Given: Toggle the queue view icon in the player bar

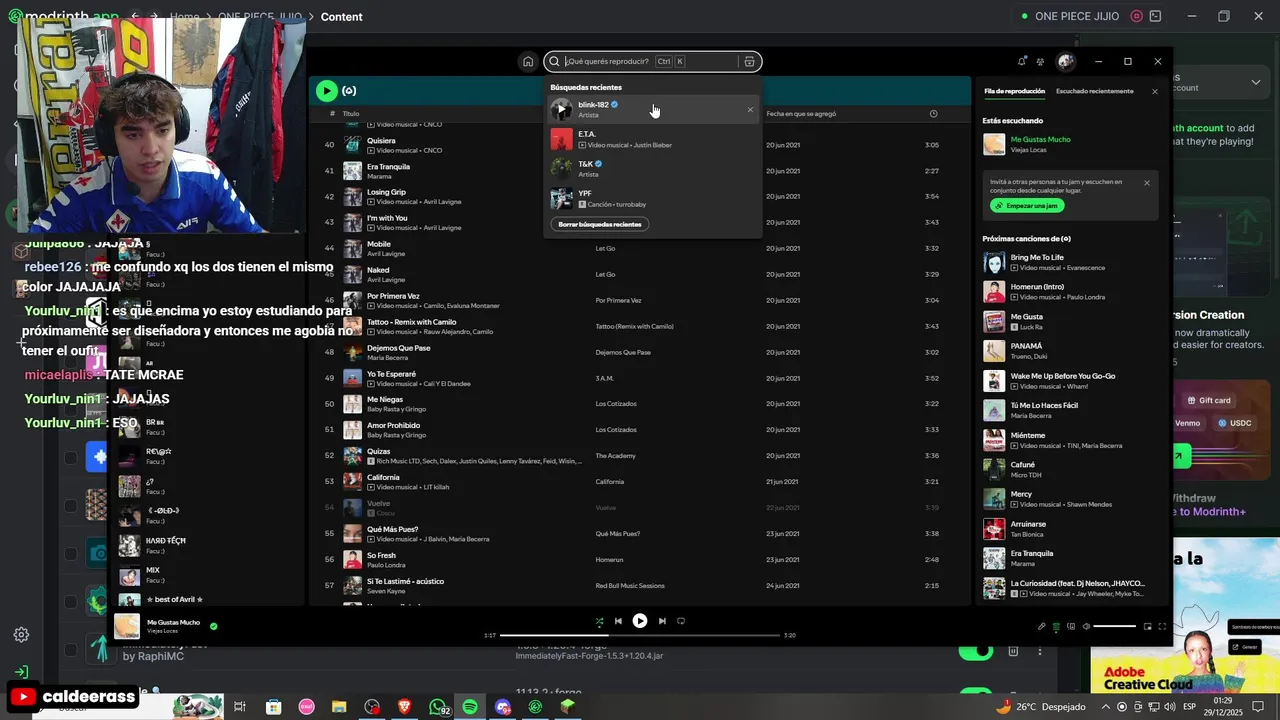Looking at the screenshot, I should [1056, 627].
